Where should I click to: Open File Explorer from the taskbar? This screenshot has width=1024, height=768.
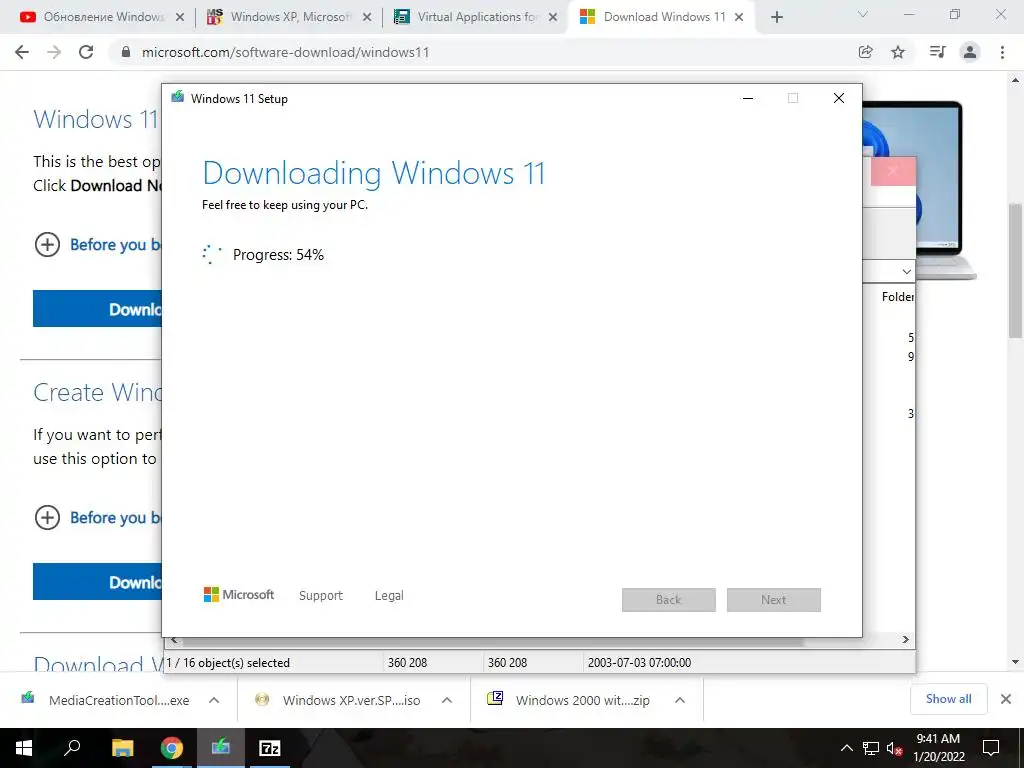[122, 748]
